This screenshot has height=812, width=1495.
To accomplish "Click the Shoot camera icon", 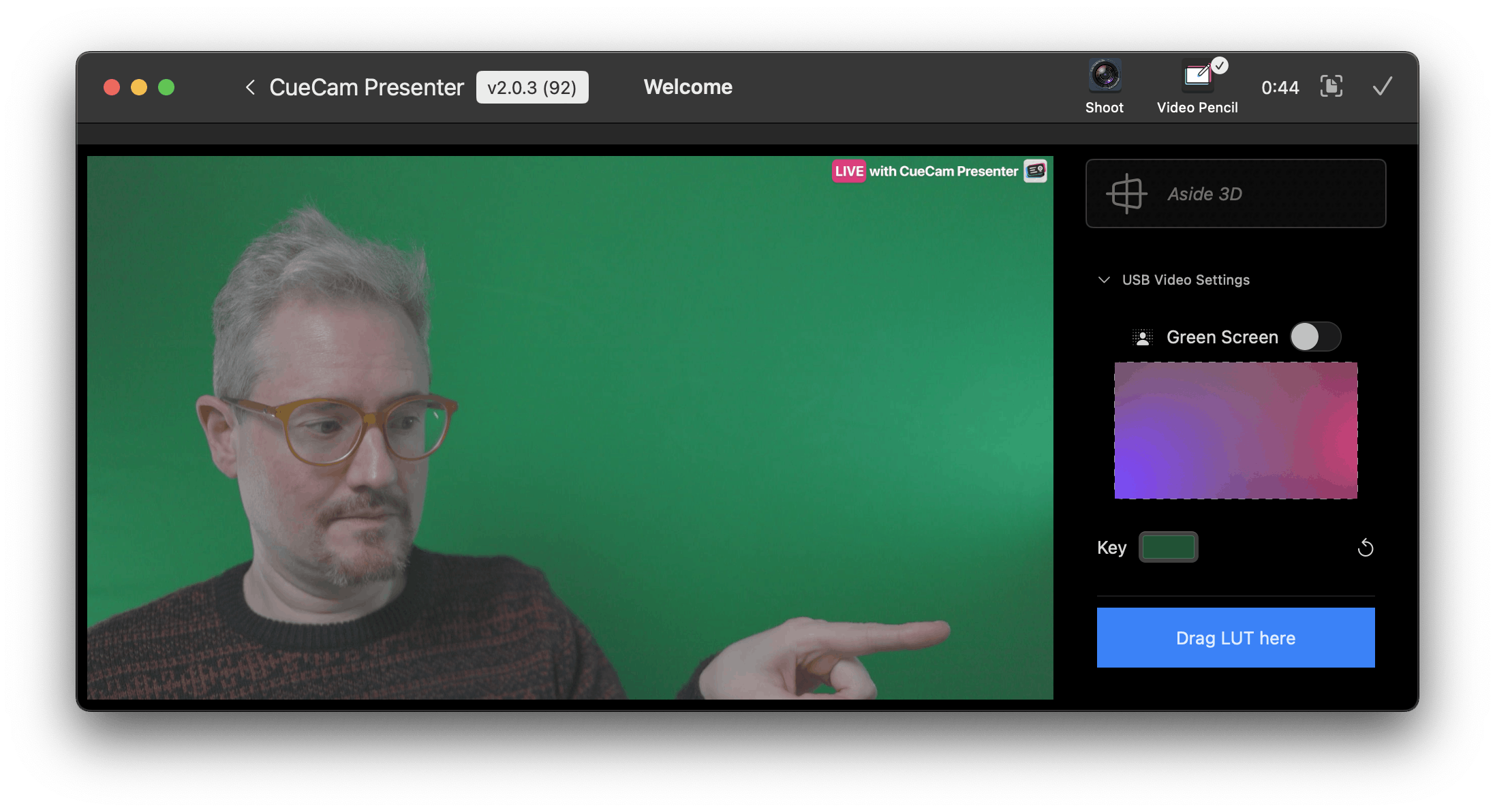I will pos(1101,78).
